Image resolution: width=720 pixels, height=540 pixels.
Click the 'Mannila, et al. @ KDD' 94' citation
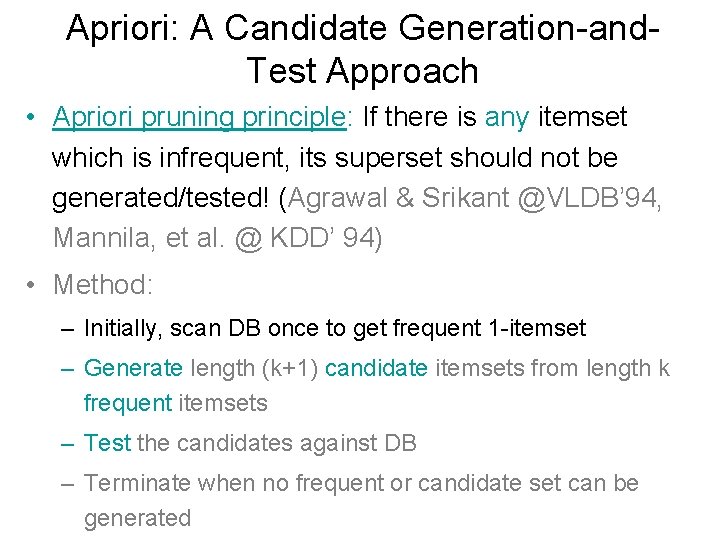(214, 238)
